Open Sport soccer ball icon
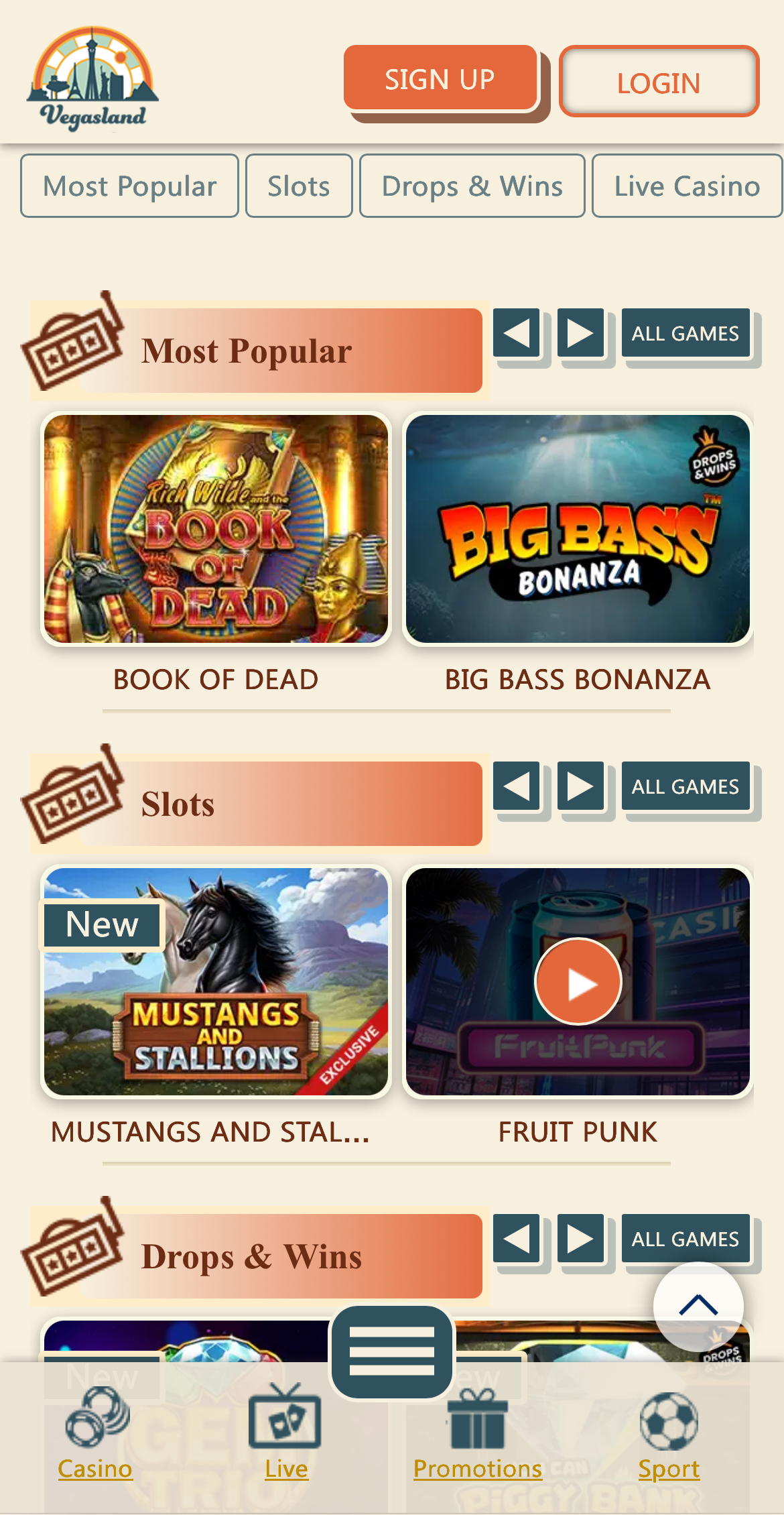Screen dimensions: 784x1515 pyautogui.click(x=669, y=1421)
